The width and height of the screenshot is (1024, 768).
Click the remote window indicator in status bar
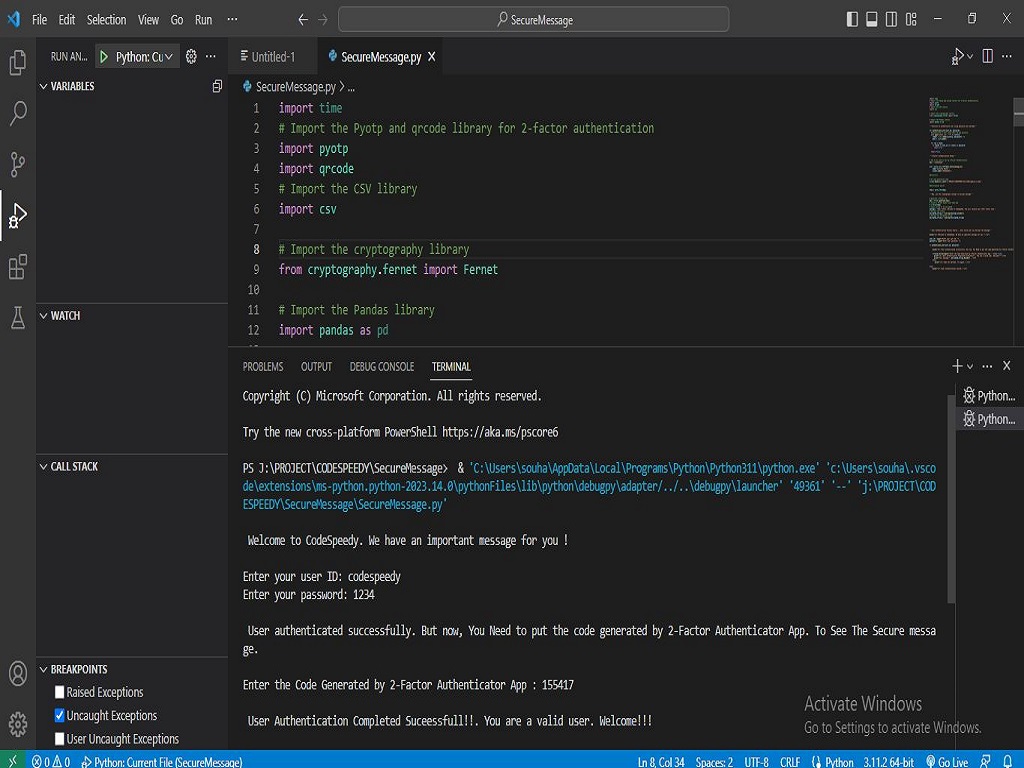pyautogui.click(x=12, y=761)
